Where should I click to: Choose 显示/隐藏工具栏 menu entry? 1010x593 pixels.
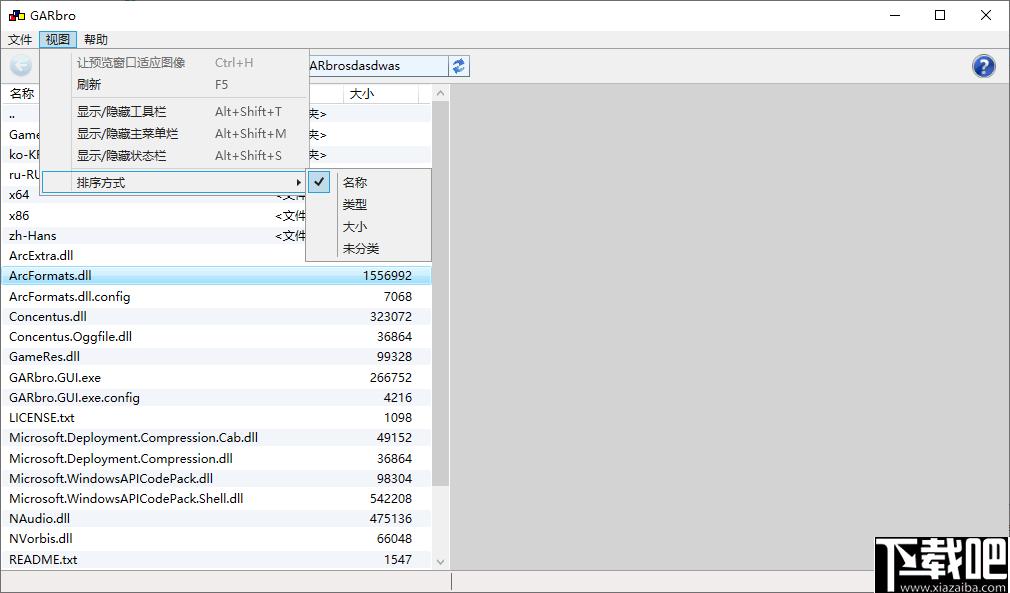tap(174, 111)
